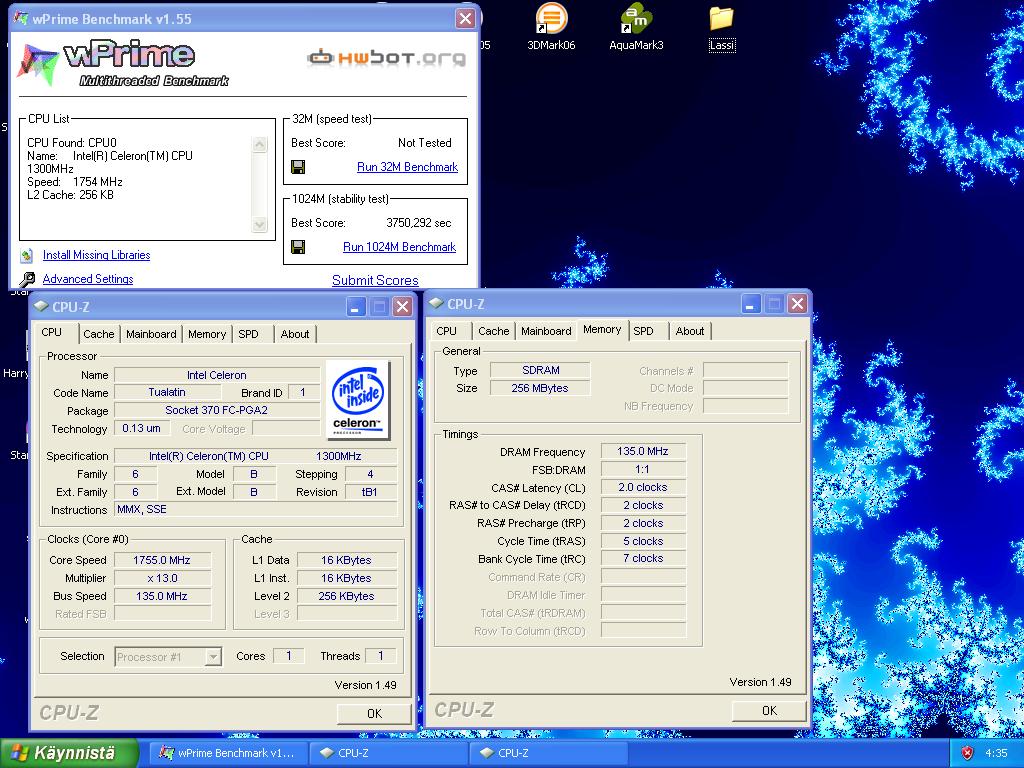Screen dimensions: 1024x768
Task: Click OK in right CPU-Z Memory window
Action: tap(769, 711)
